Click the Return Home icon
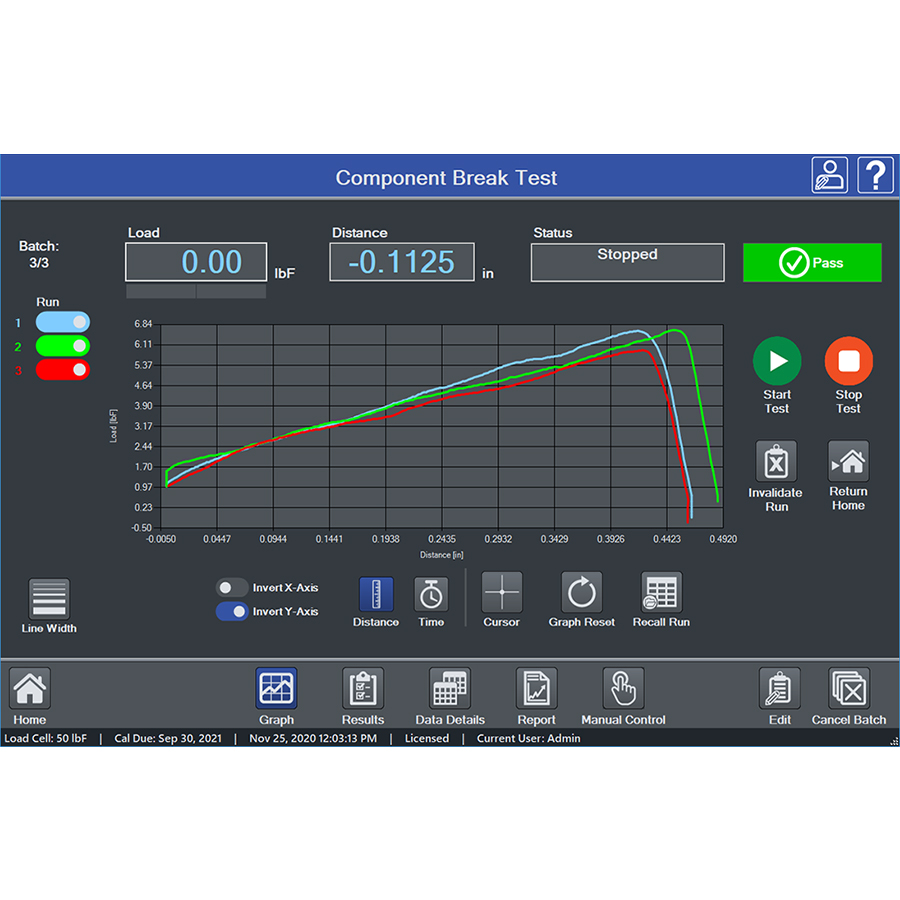Image resolution: width=900 pixels, height=900 pixels. pos(848,462)
